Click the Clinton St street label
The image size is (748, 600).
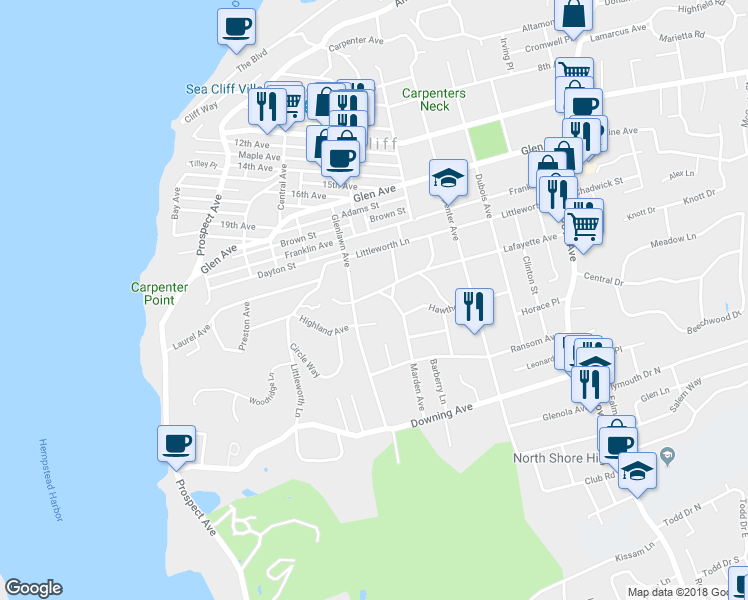[530, 275]
